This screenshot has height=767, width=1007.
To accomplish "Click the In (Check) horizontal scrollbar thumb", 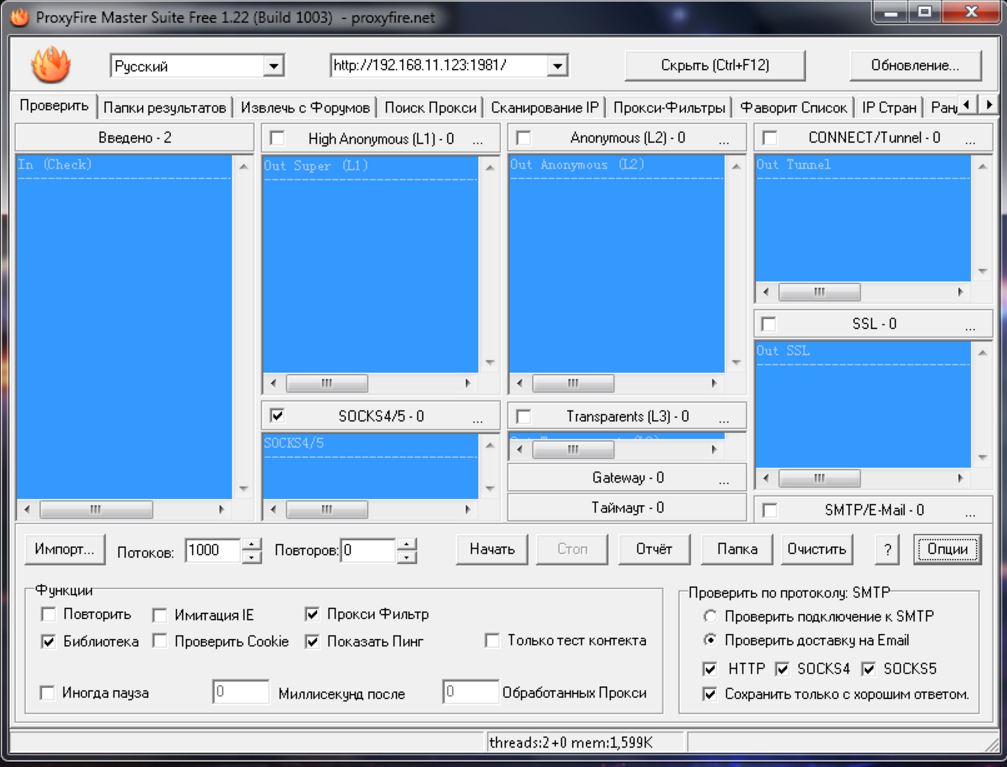I will [96, 510].
